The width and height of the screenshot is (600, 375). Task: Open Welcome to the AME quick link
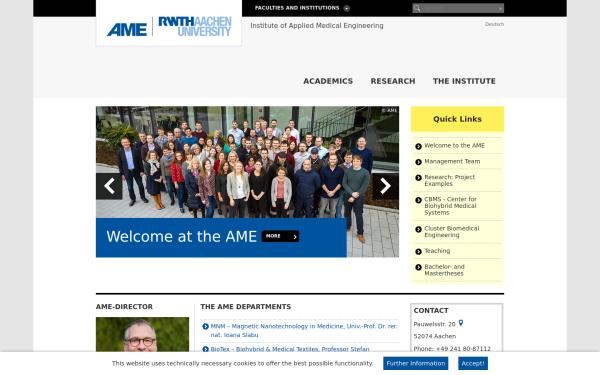(x=454, y=145)
